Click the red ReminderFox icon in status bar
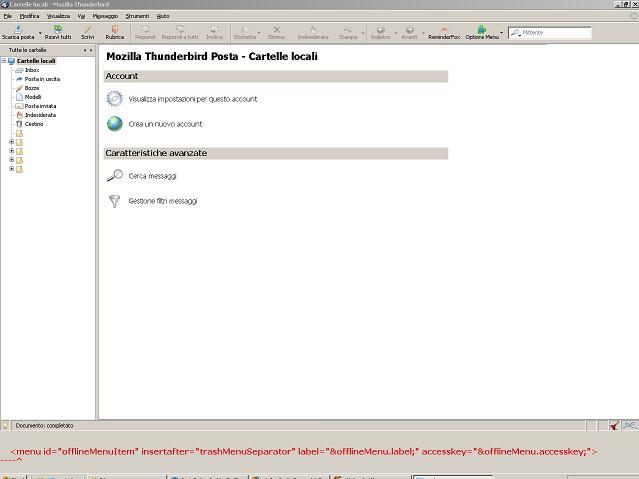The height and width of the screenshot is (479, 639). click(x=614, y=426)
